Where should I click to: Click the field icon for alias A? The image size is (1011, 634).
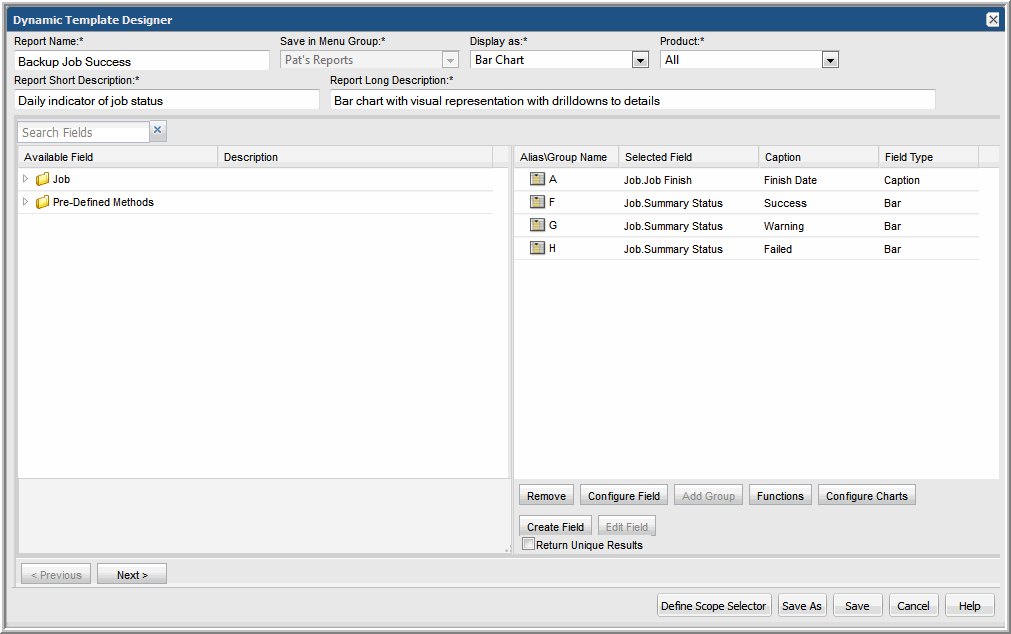537,180
